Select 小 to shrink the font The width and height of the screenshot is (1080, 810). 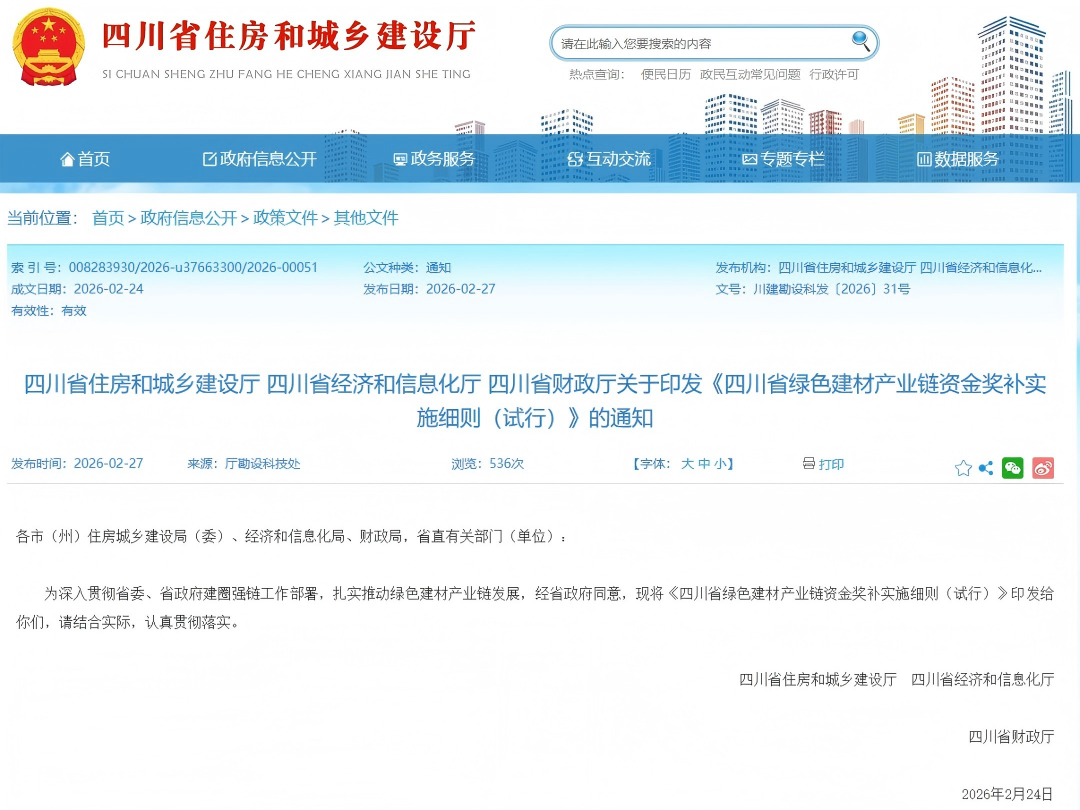pyautogui.click(x=719, y=464)
